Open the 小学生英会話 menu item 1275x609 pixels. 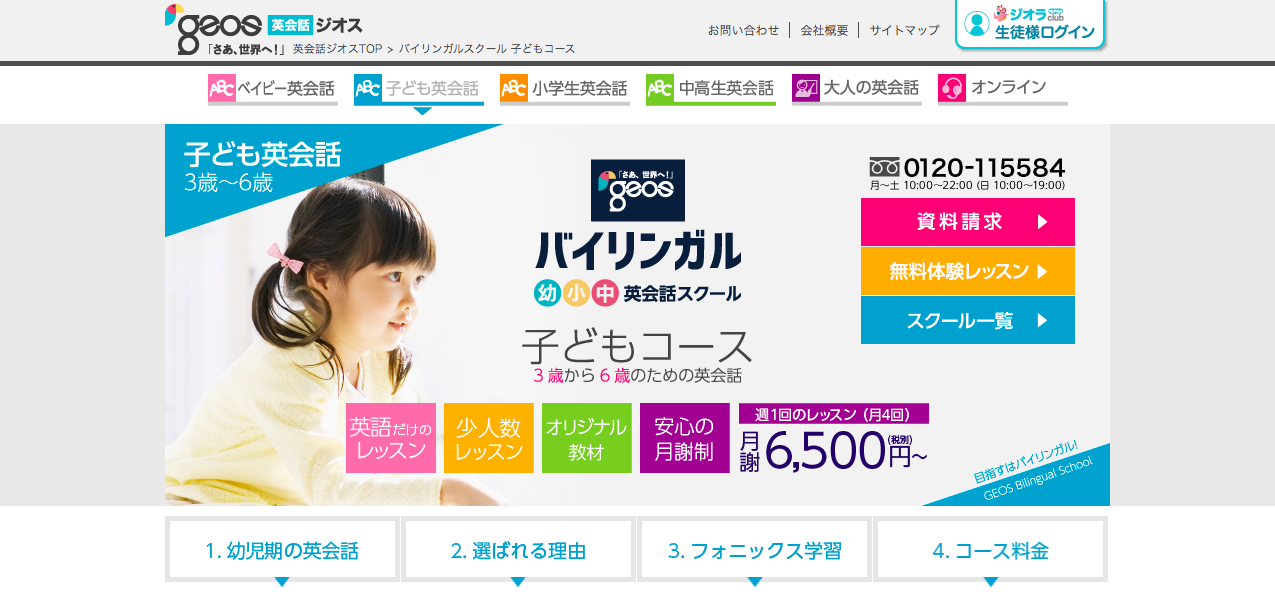(x=564, y=89)
